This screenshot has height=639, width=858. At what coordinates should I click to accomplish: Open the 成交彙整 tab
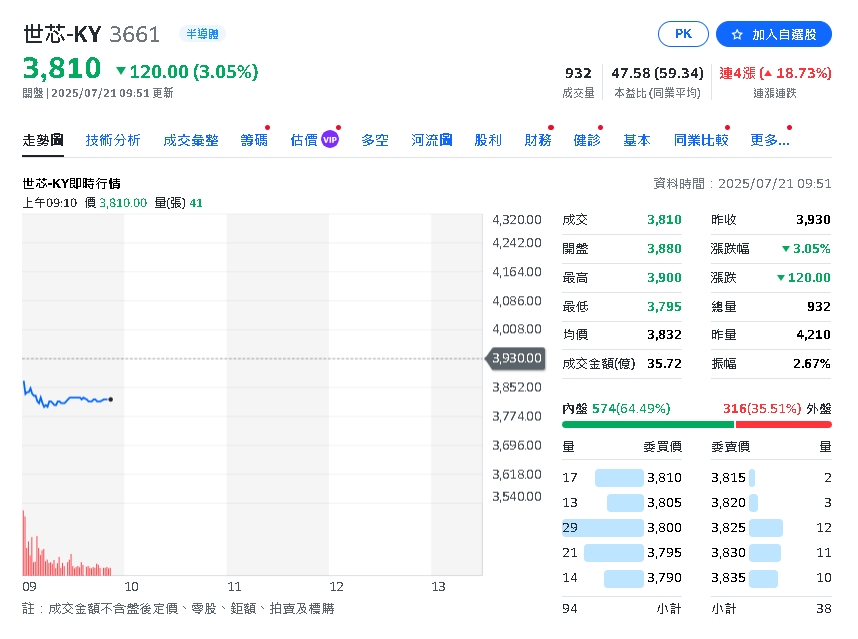click(190, 140)
